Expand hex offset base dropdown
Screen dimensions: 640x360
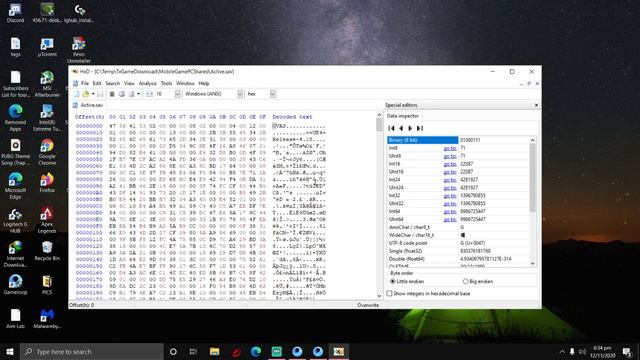pos(273,94)
